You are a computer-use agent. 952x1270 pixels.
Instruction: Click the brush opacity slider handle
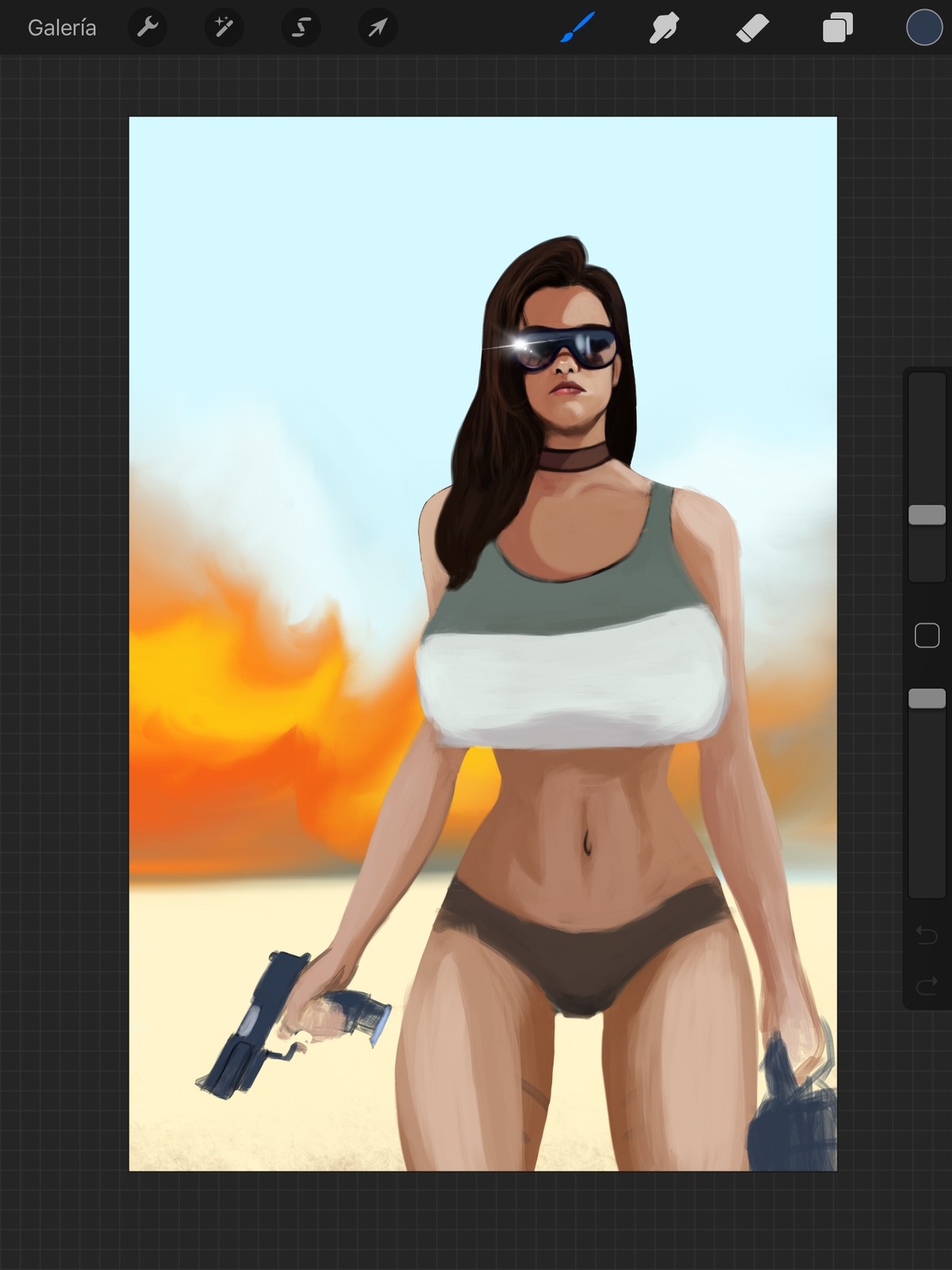(x=927, y=698)
